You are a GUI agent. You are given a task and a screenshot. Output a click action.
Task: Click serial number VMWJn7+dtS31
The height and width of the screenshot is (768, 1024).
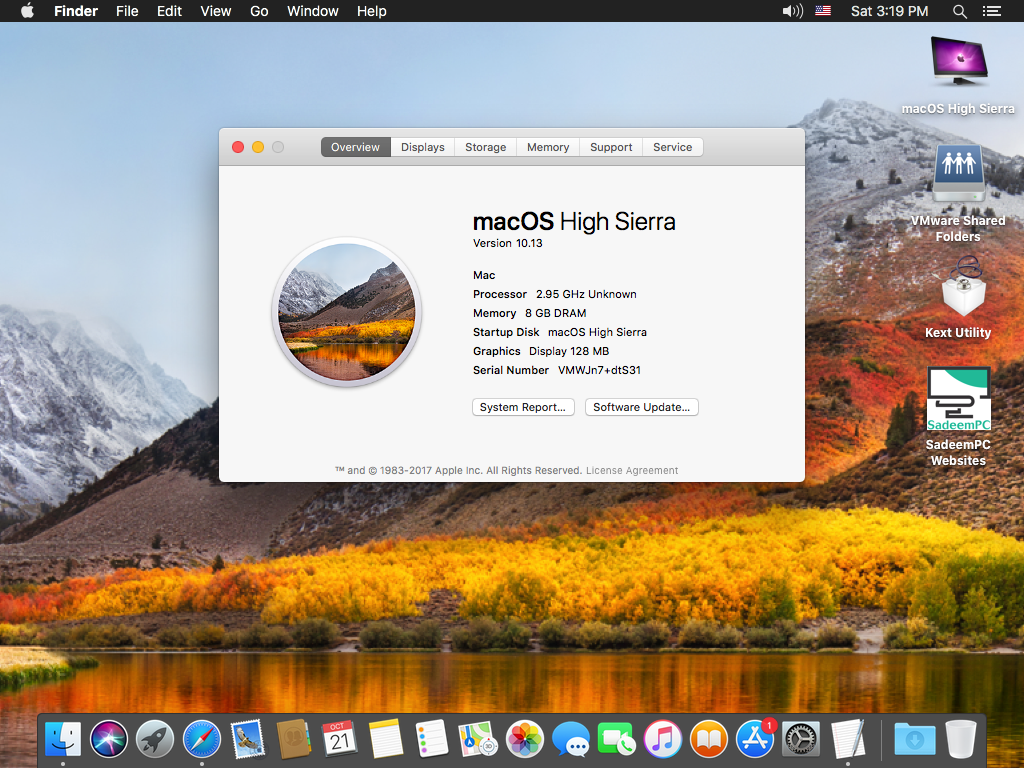(x=599, y=370)
